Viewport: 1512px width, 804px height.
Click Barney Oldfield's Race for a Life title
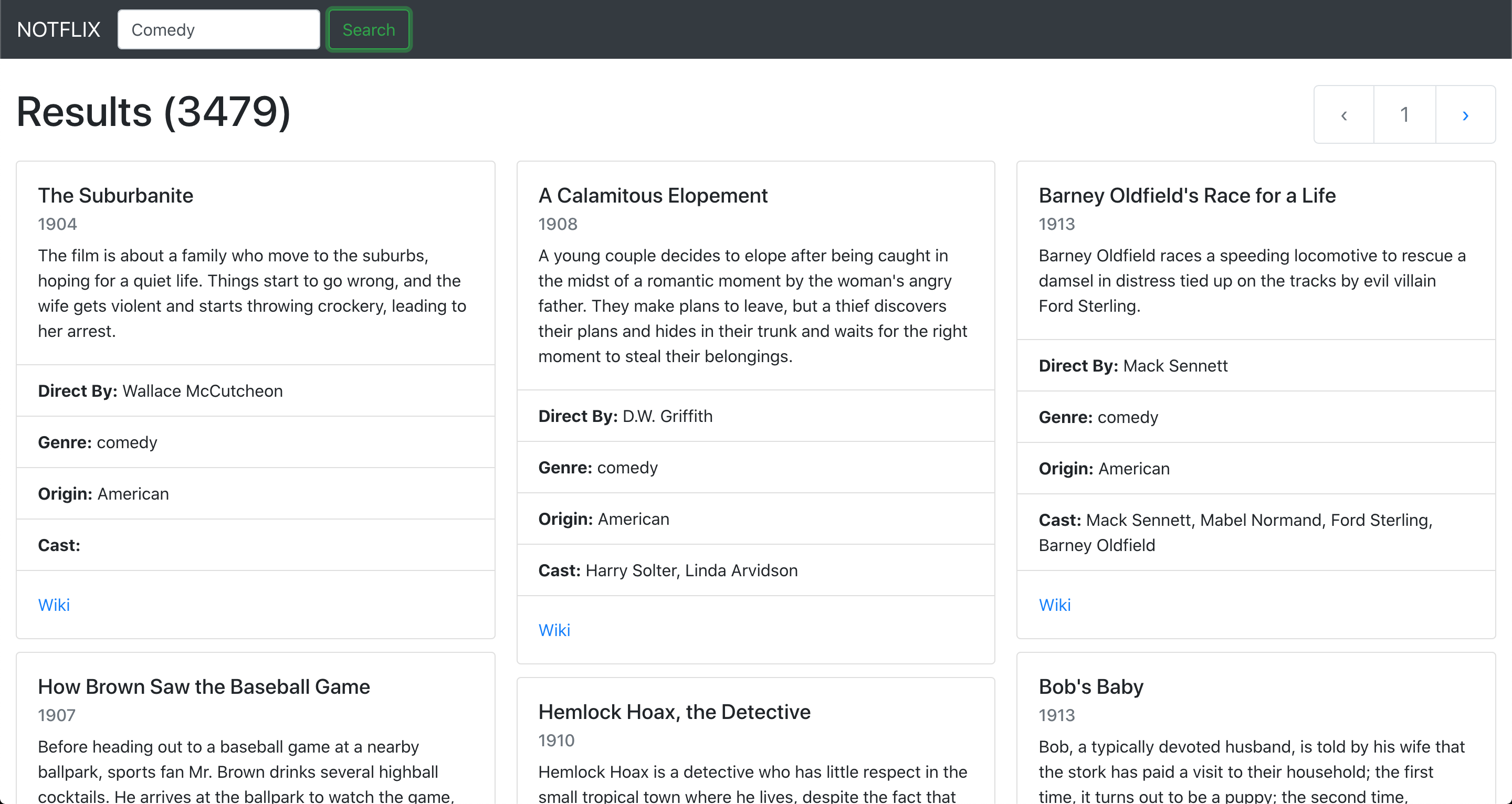point(1187,195)
